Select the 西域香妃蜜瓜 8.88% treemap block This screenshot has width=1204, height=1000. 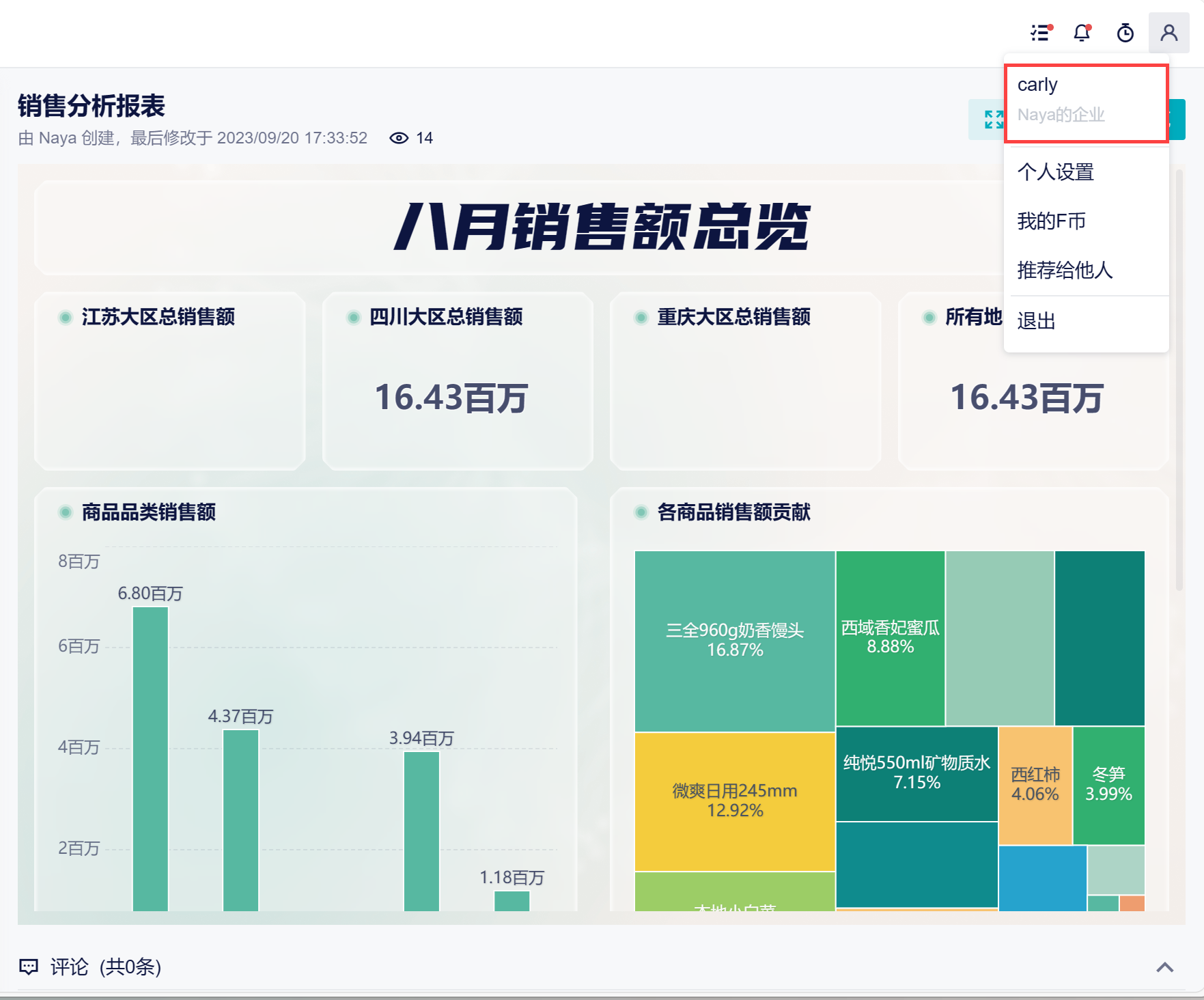891,638
